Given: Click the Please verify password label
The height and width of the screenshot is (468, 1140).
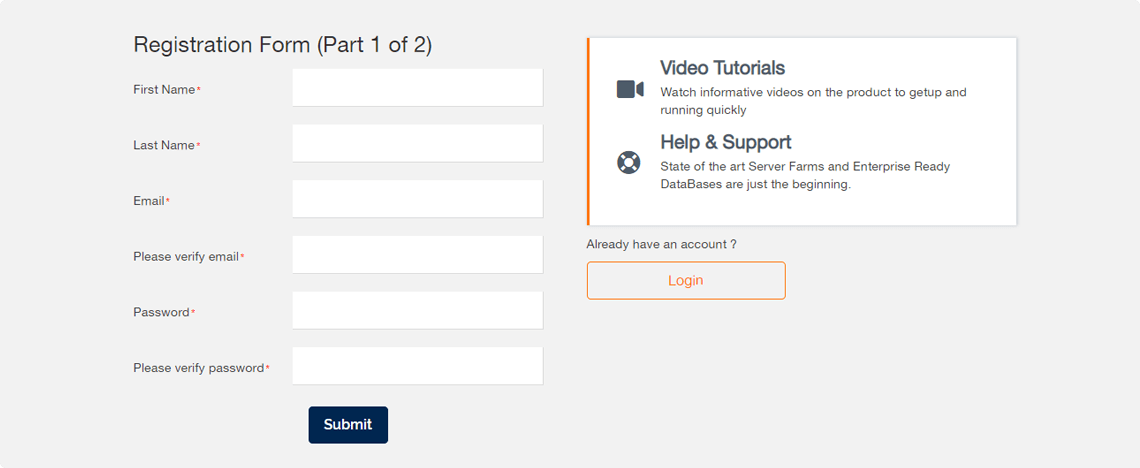Looking at the screenshot, I should [198, 368].
